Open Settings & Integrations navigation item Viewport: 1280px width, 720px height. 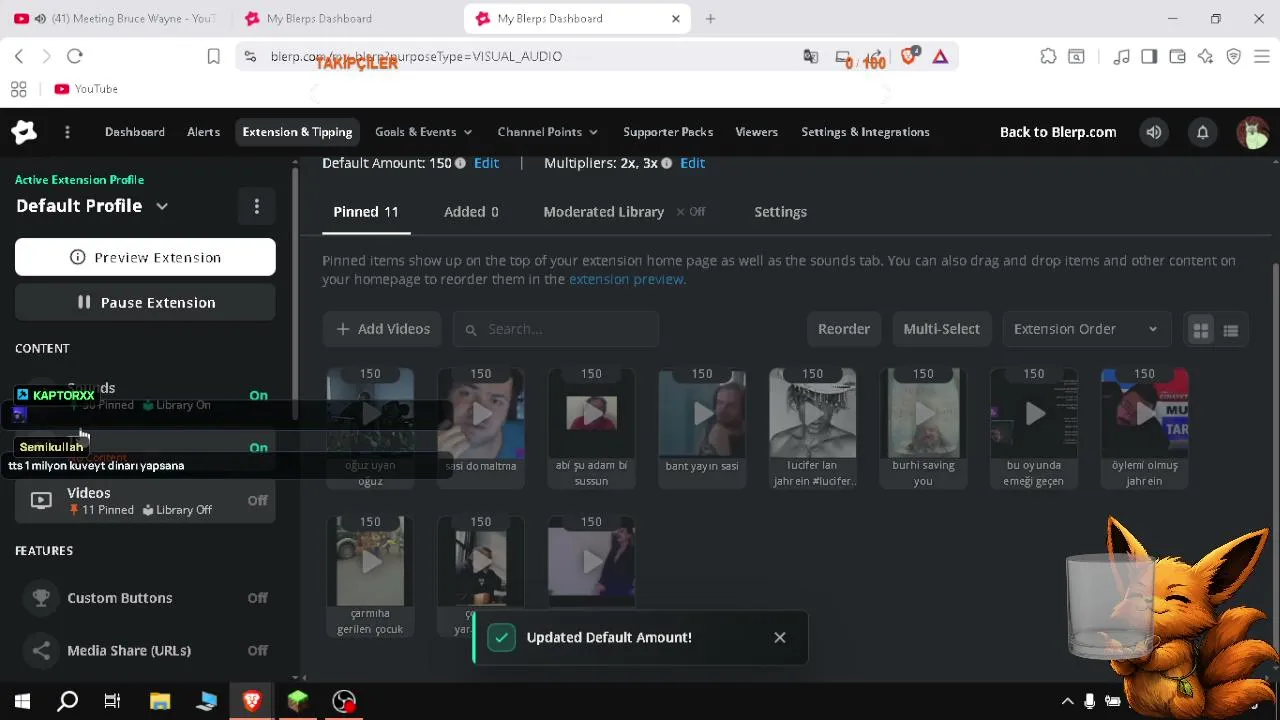point(865,132)
